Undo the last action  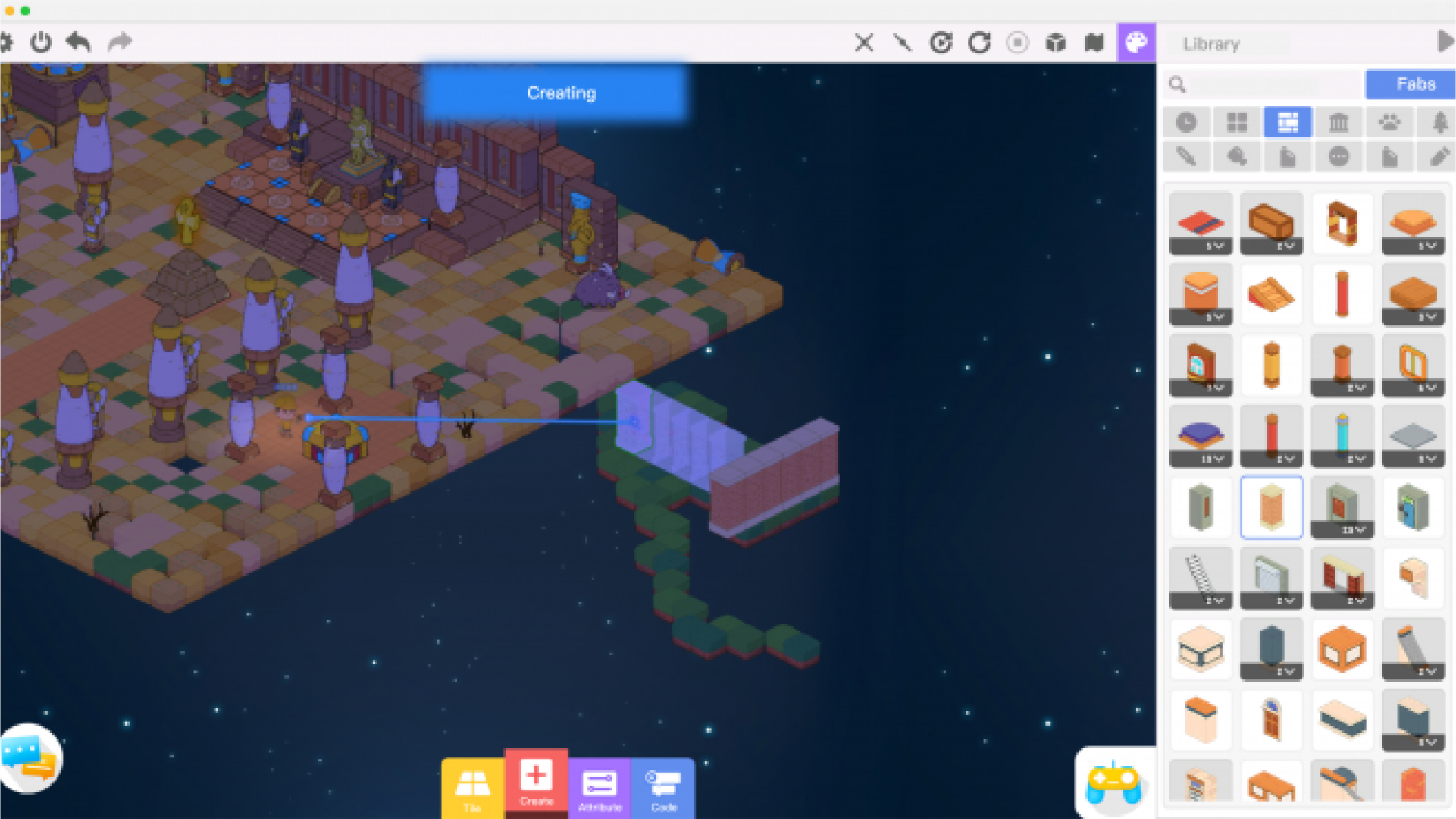point(79,42)
